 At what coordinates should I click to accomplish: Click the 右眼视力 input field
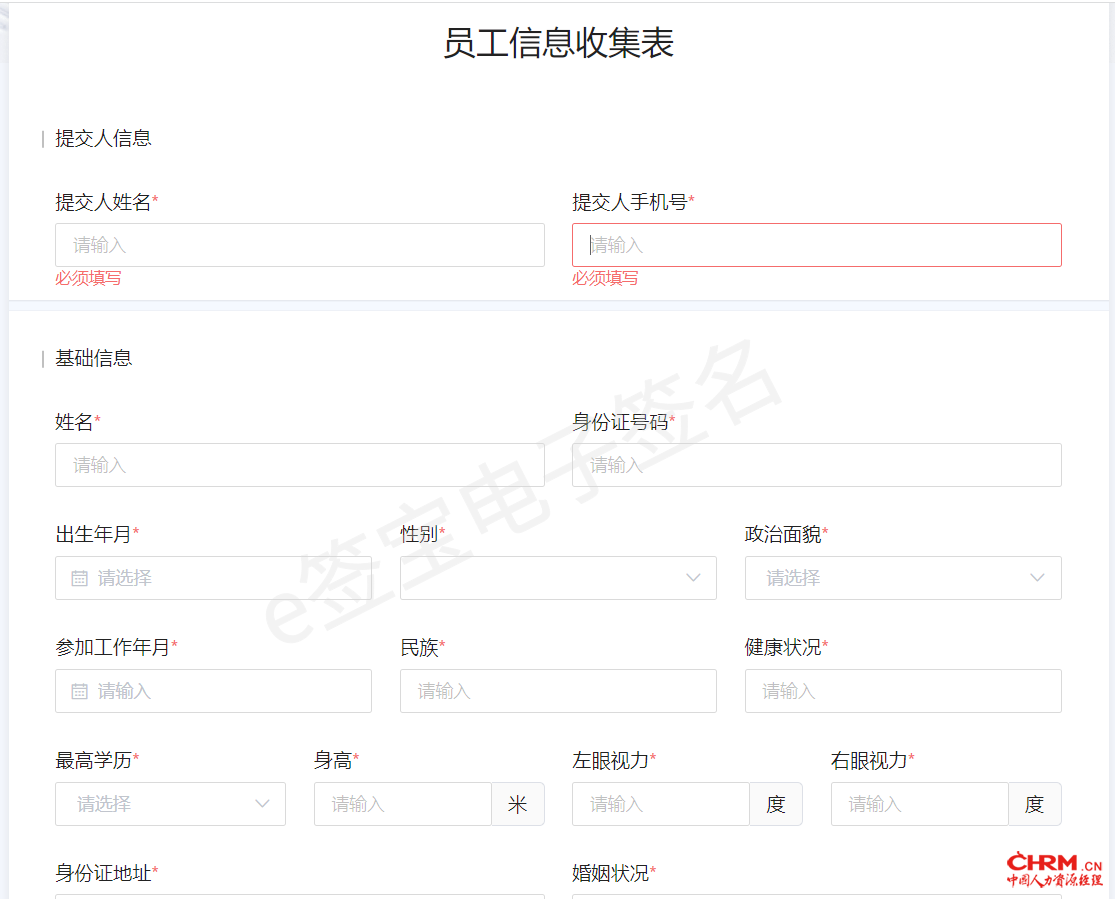[919, 804]
